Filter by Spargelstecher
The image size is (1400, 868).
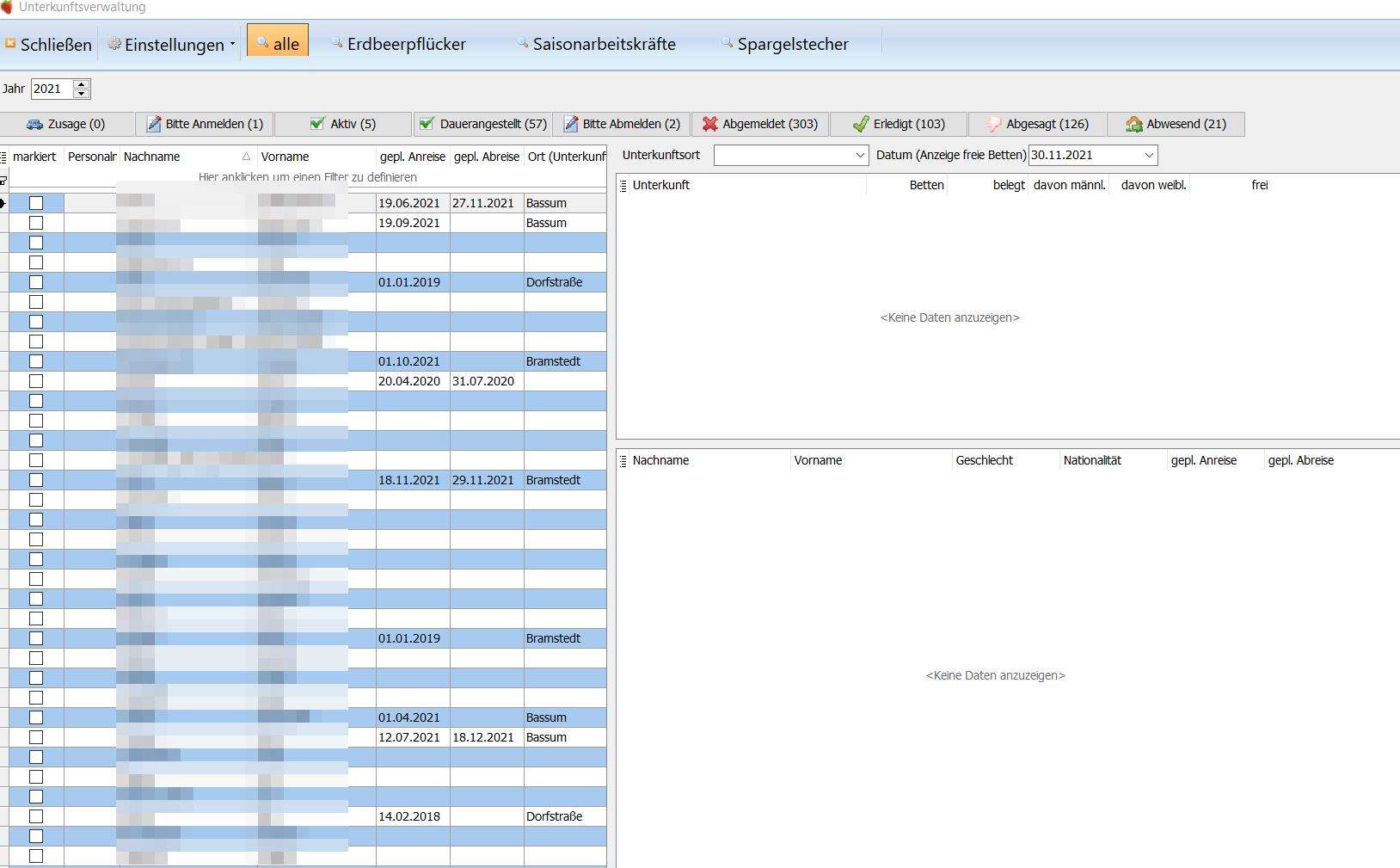pos(784,44)
